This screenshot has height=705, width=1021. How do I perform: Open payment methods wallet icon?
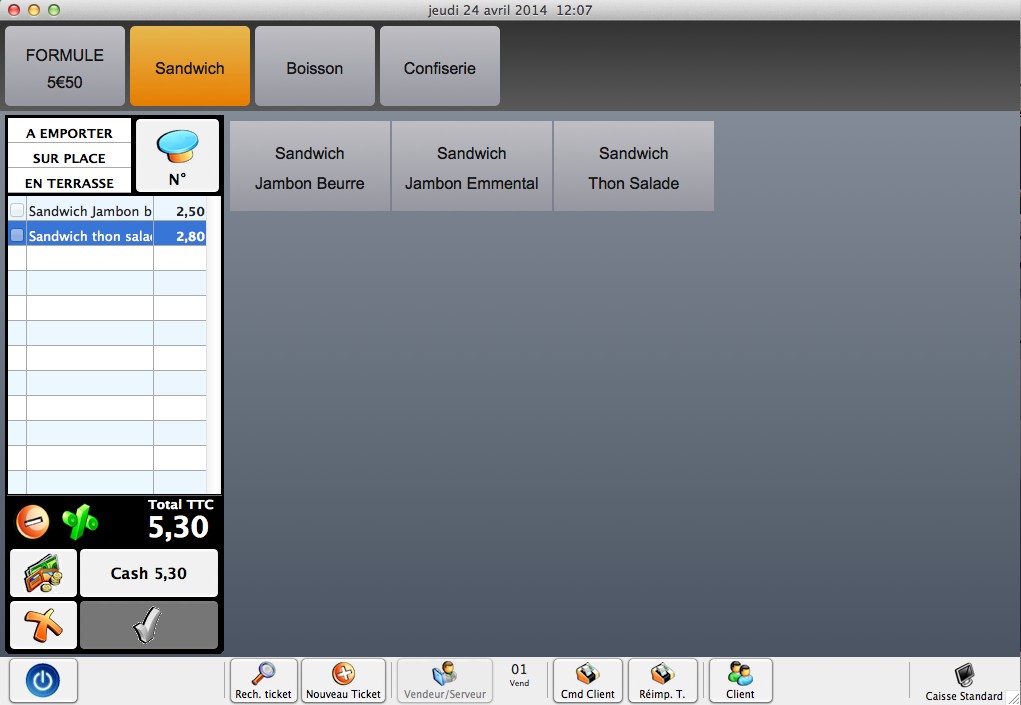(43, 573)
